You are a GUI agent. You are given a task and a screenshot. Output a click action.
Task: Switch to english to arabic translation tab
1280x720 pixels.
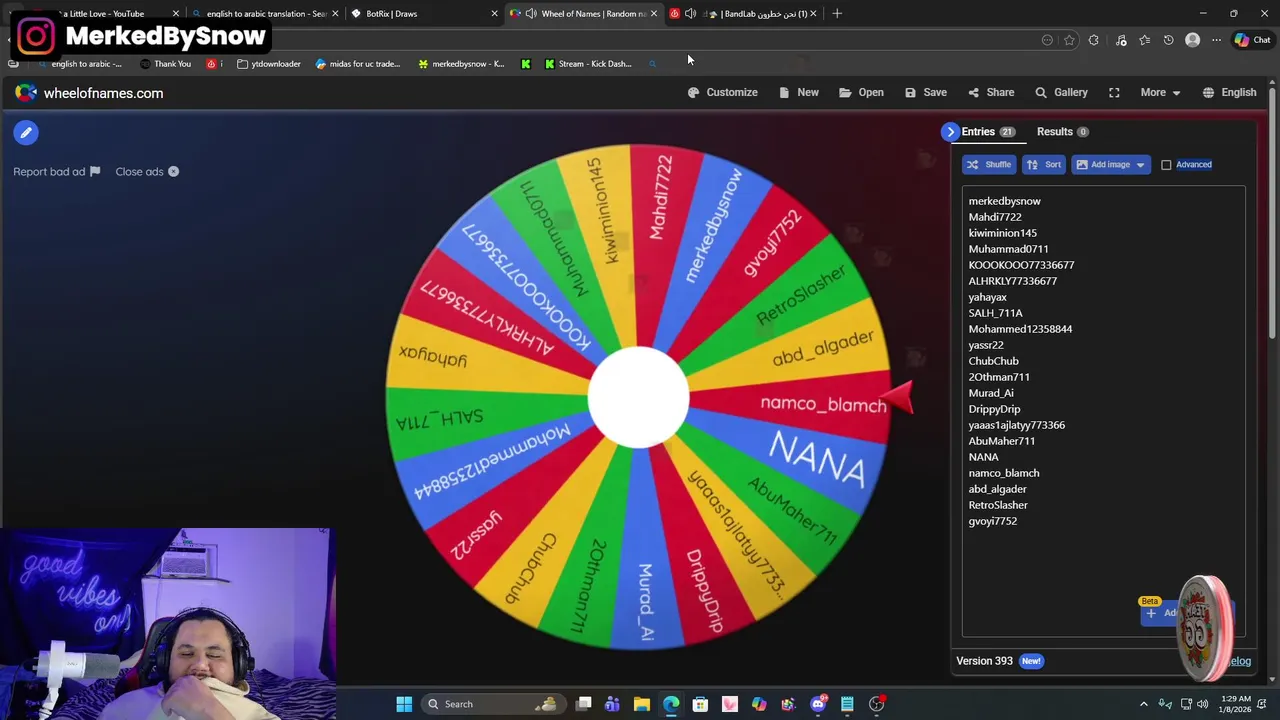[264, 14]
